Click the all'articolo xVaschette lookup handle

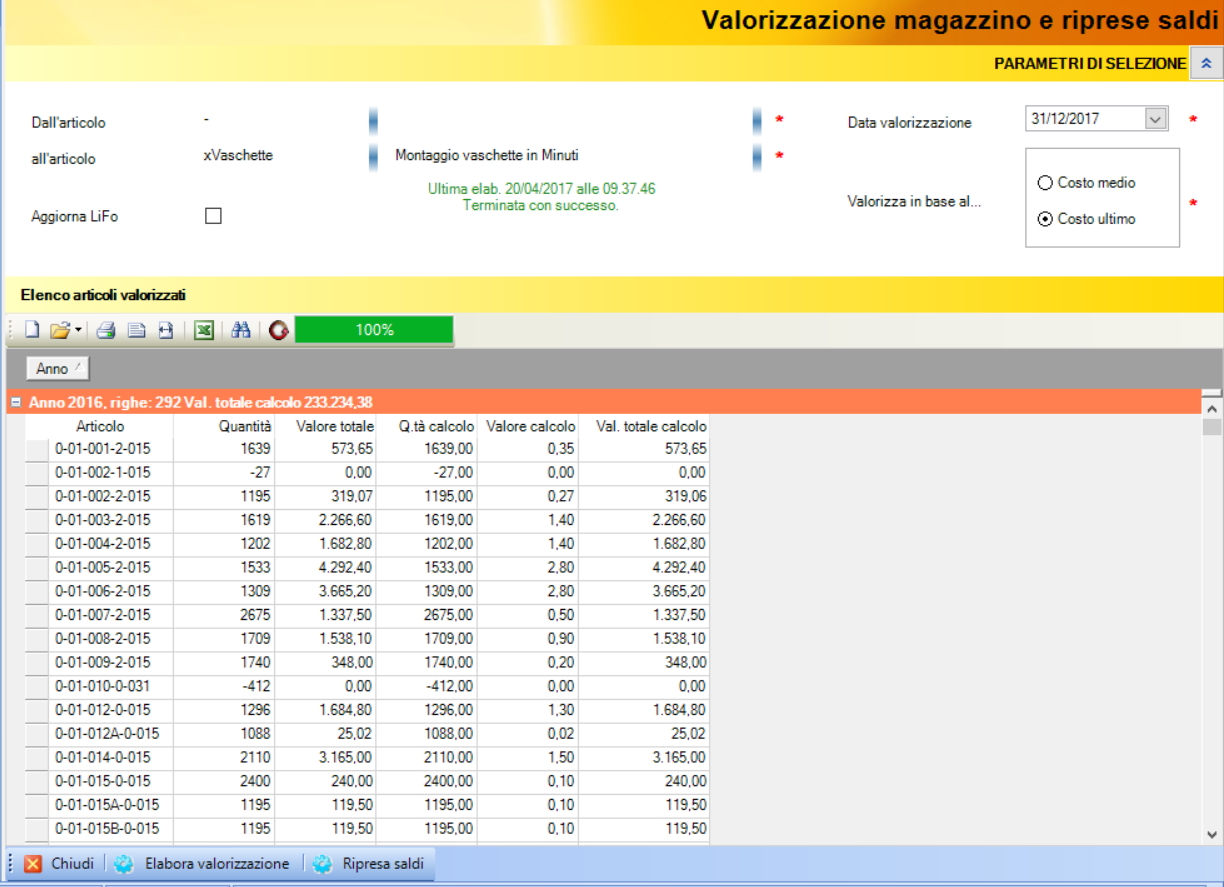click(373, 157)
